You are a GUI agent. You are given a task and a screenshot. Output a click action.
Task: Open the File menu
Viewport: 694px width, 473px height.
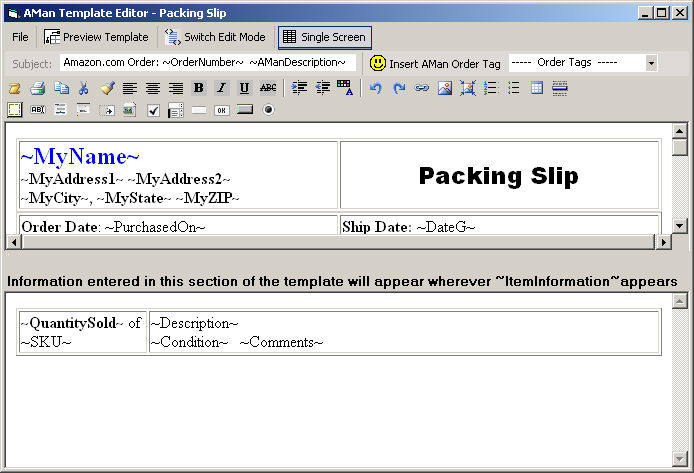point(20,37)
